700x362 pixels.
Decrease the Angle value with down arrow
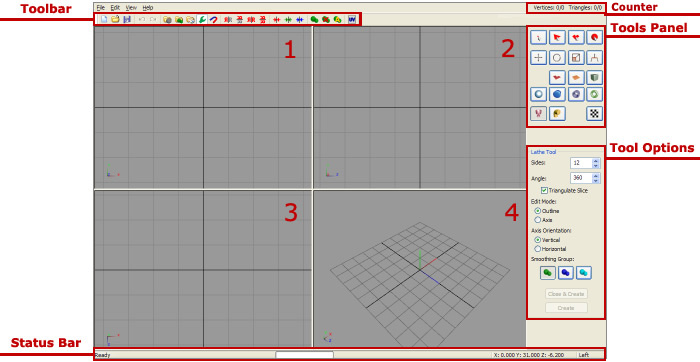(596, 180)
